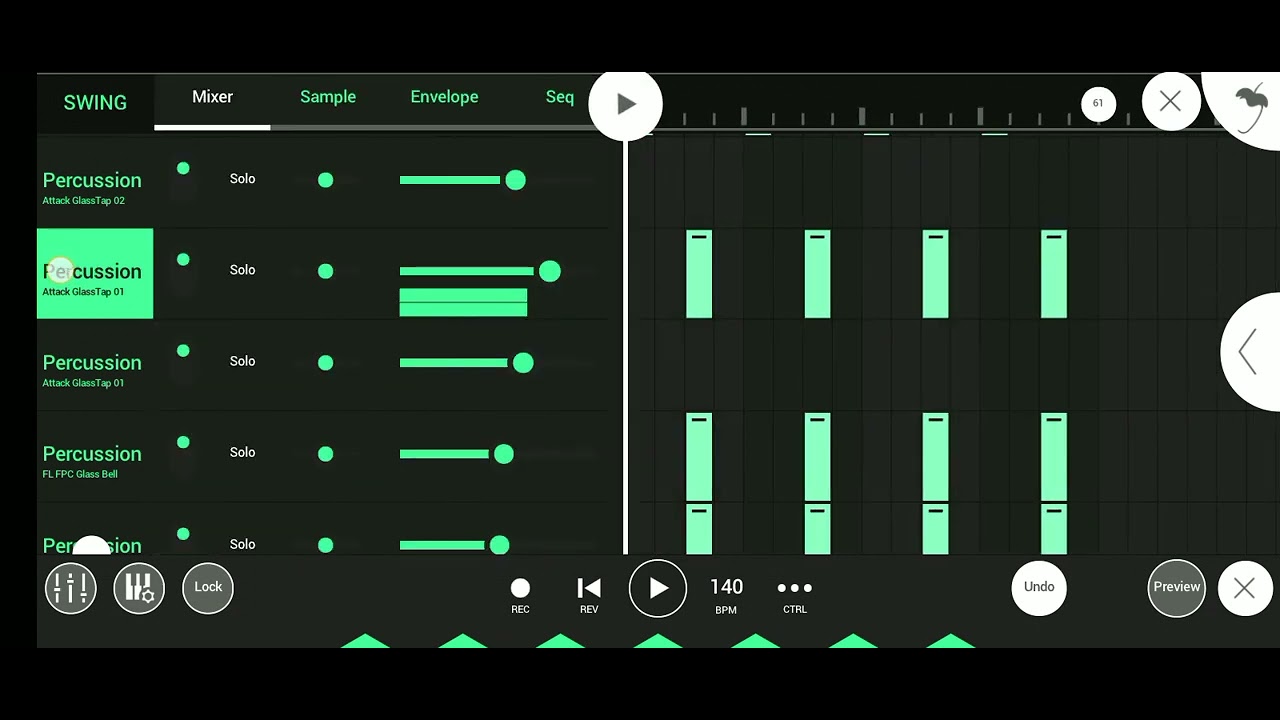
Task: Click the volume slider handle of Attack GlassTap 02
Action: click(x=515, y=180)
